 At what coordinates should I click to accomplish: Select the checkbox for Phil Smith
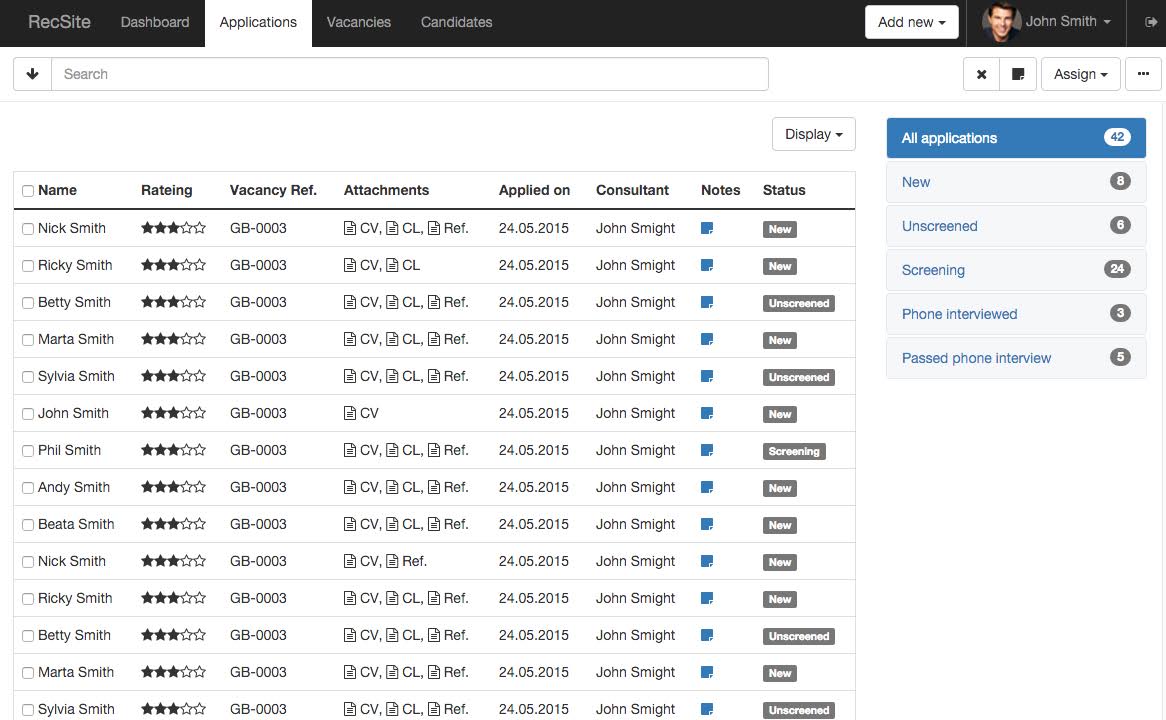(28, 451)
